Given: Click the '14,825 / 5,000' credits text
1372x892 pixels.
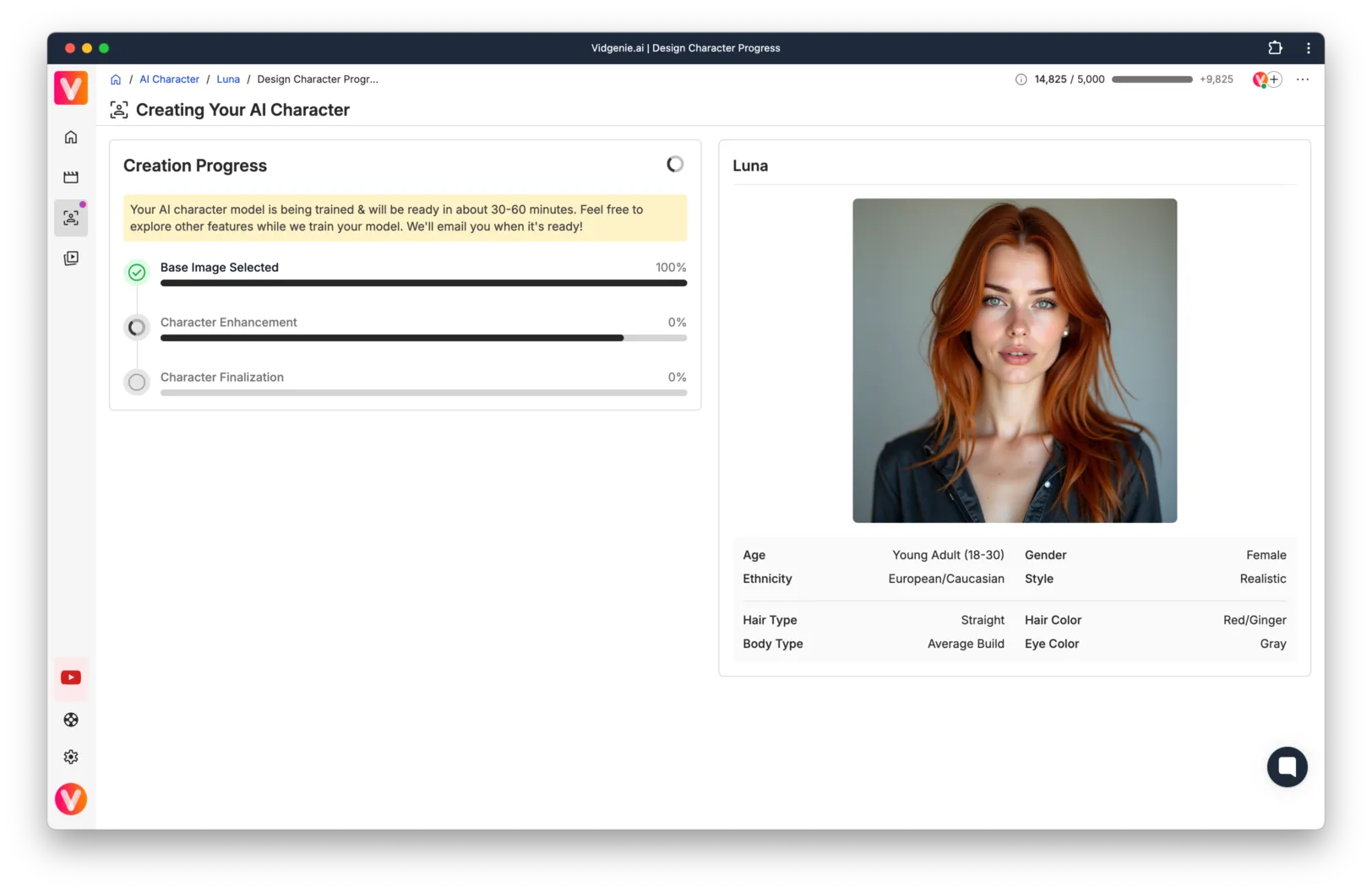Looking at the screenshot, I should point(1070,79).
